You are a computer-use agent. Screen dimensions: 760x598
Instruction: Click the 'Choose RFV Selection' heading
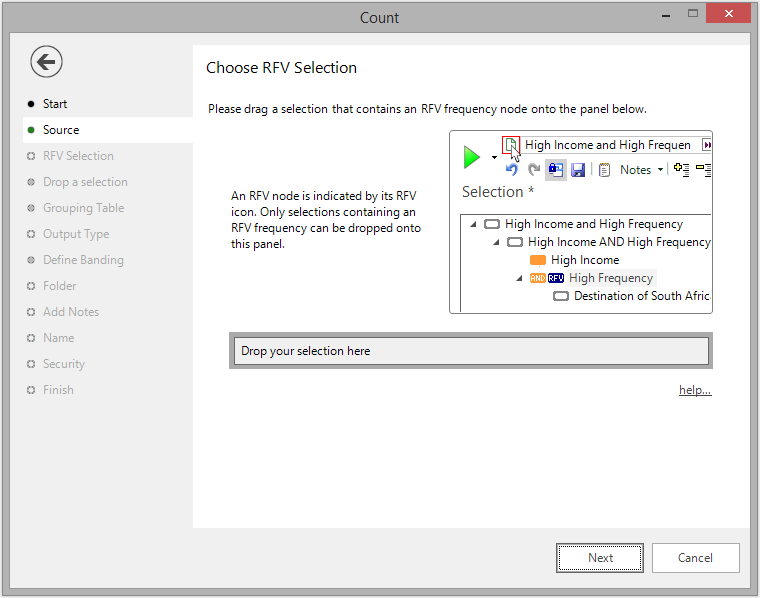pos(281,68)
